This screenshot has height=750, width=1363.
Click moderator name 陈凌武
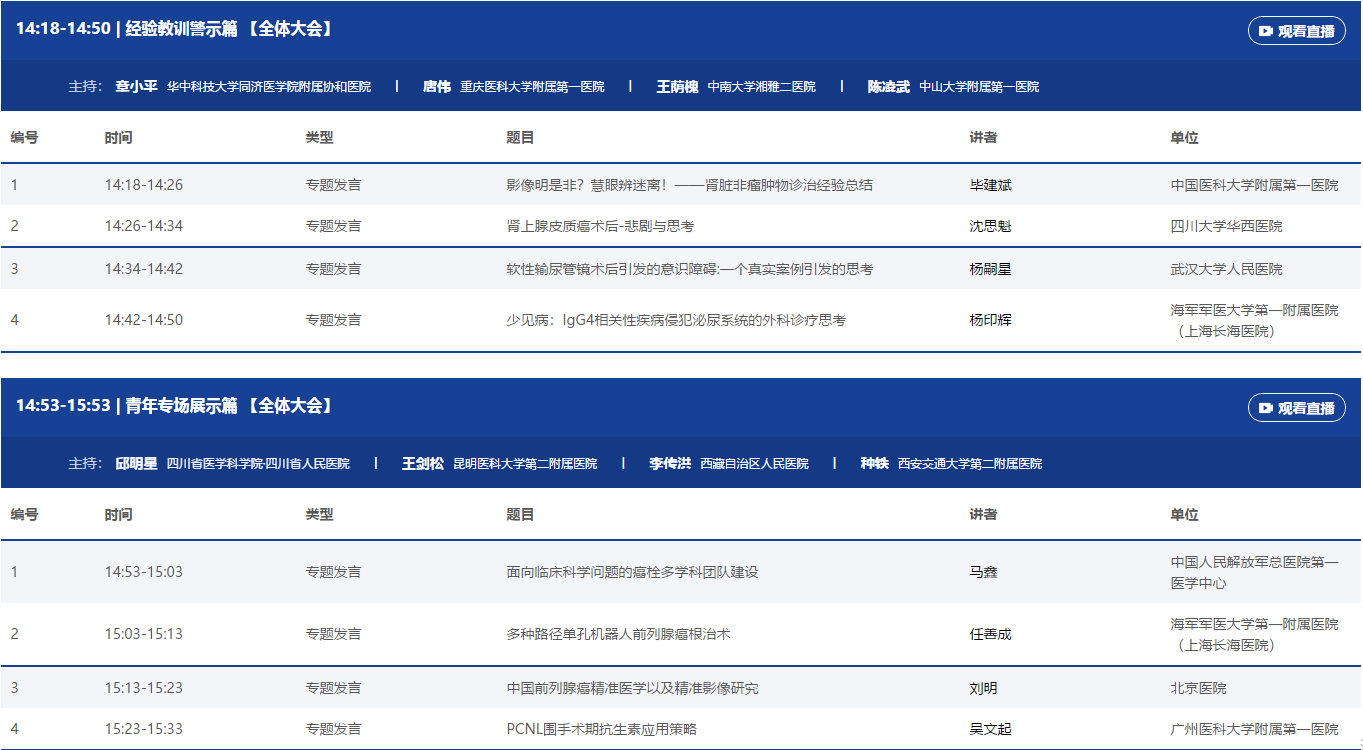[888, 87]
